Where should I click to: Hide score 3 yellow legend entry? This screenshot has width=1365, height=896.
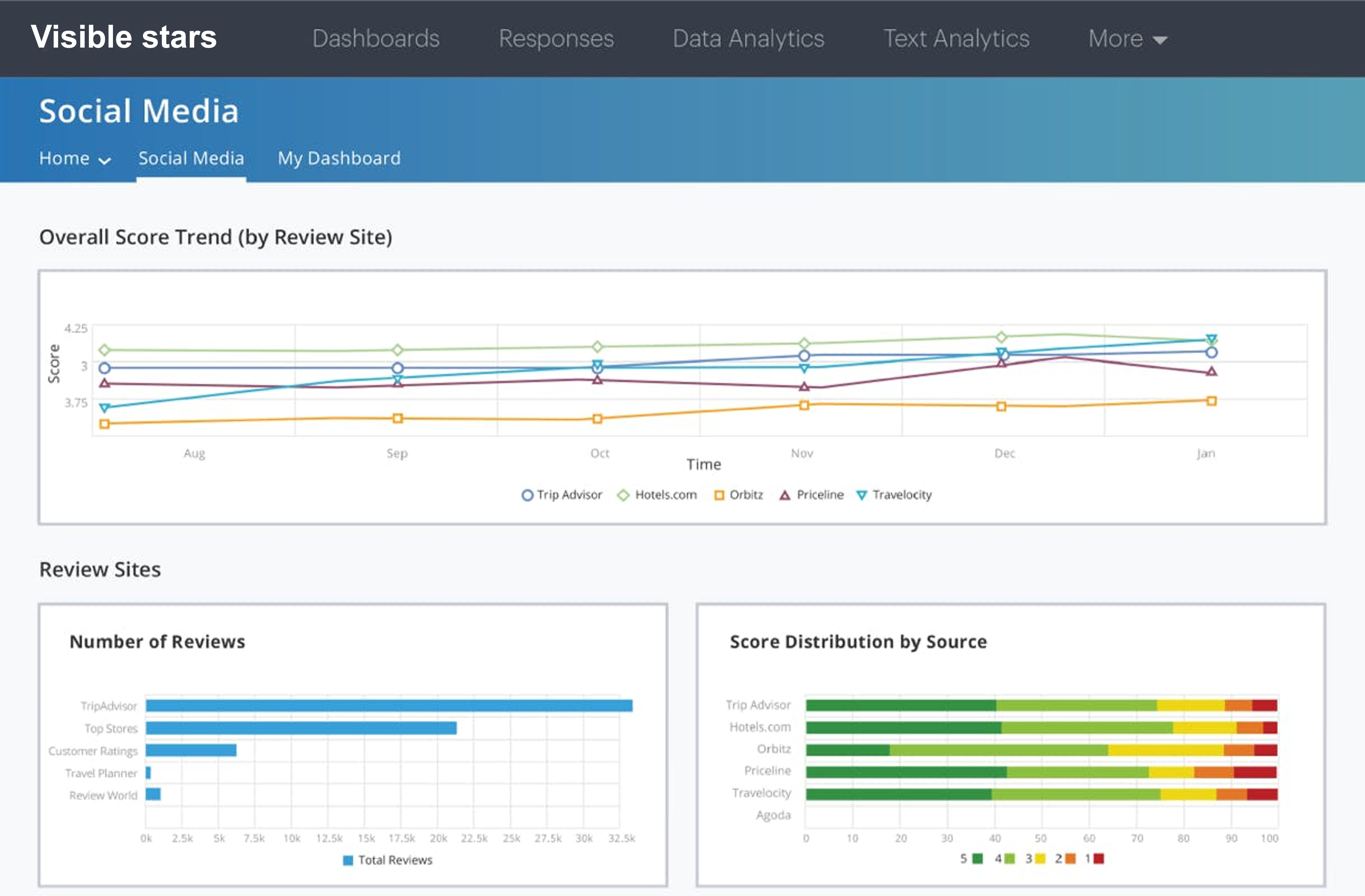[x=1040, y=859]
